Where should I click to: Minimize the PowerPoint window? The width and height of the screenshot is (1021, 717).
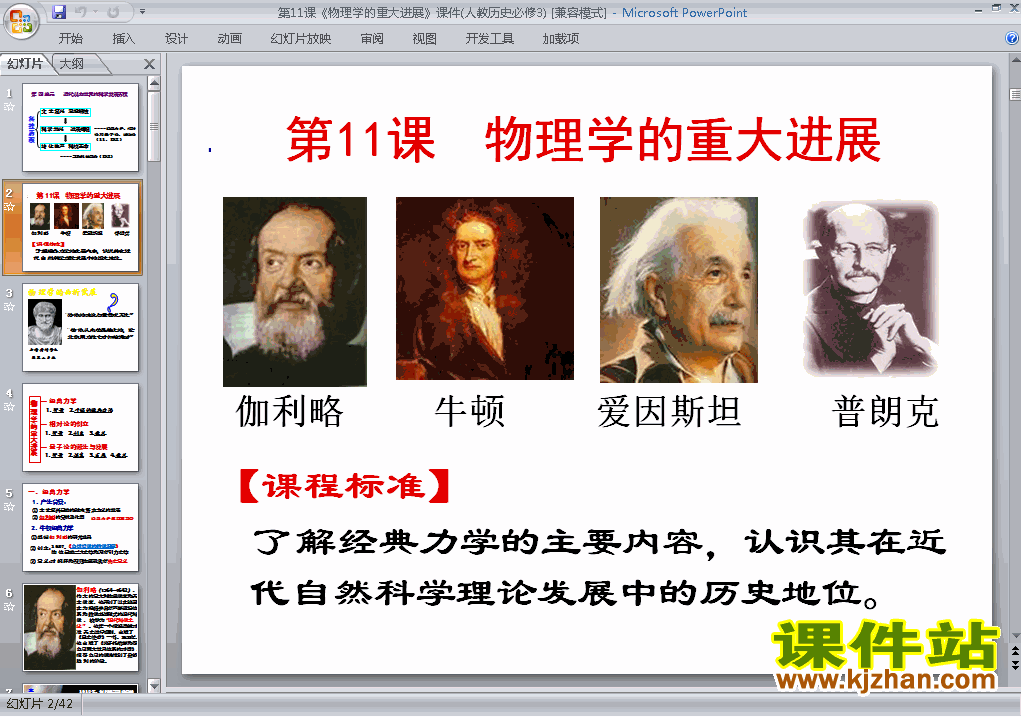tap(978, 10)
